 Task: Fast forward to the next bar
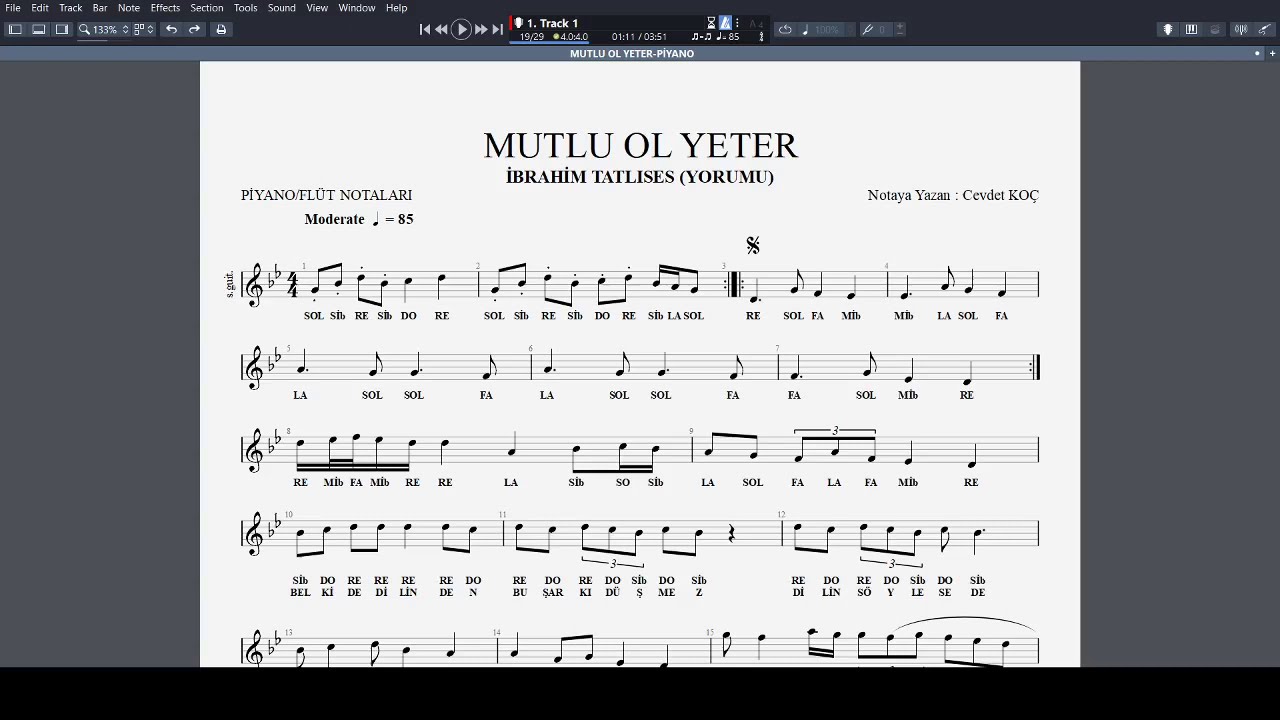click(481, 30)
